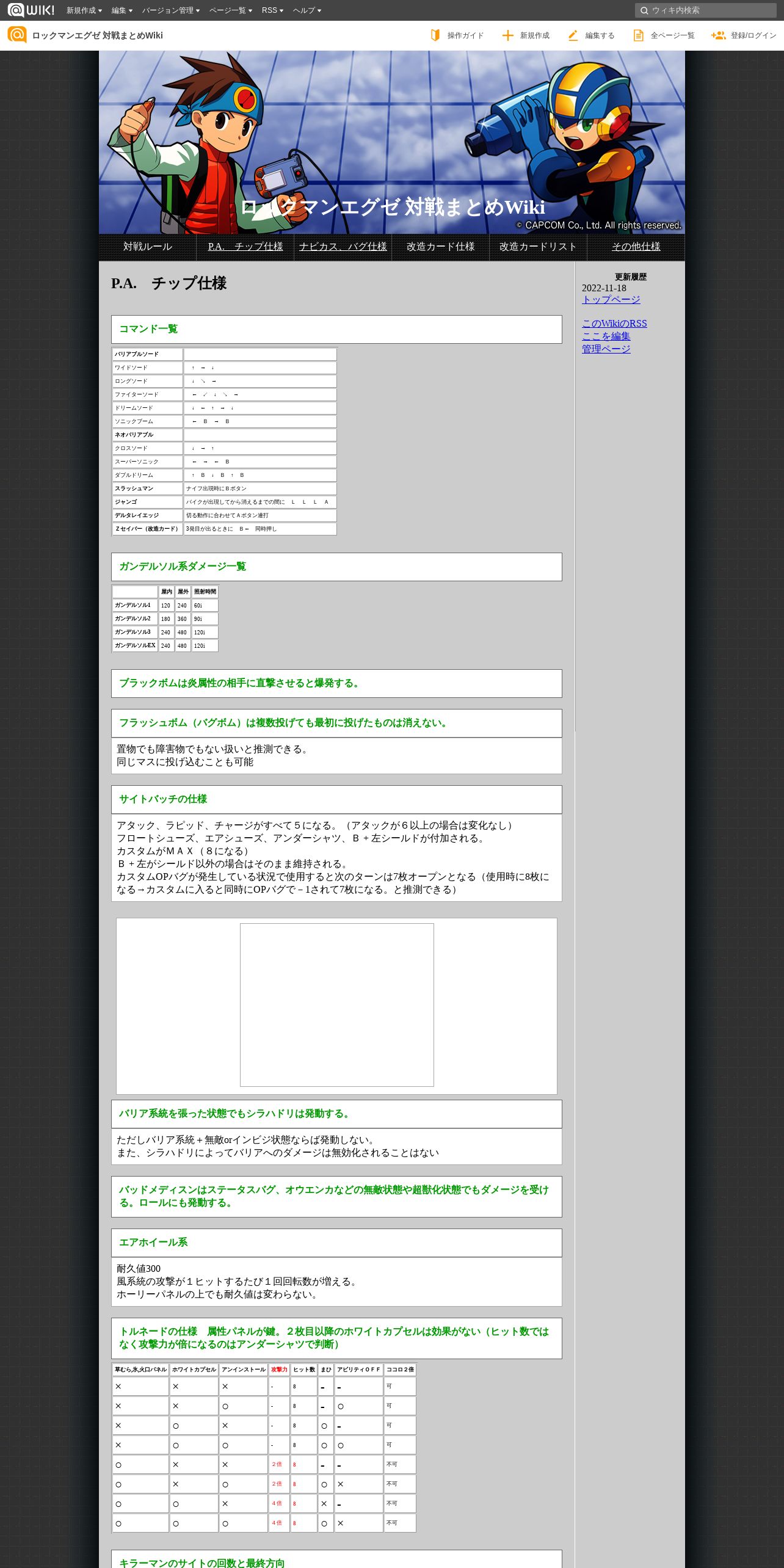Click the このWikiのRSS link
The image size is (784, 1568).
pyautogui.click(x=614, y=324)
